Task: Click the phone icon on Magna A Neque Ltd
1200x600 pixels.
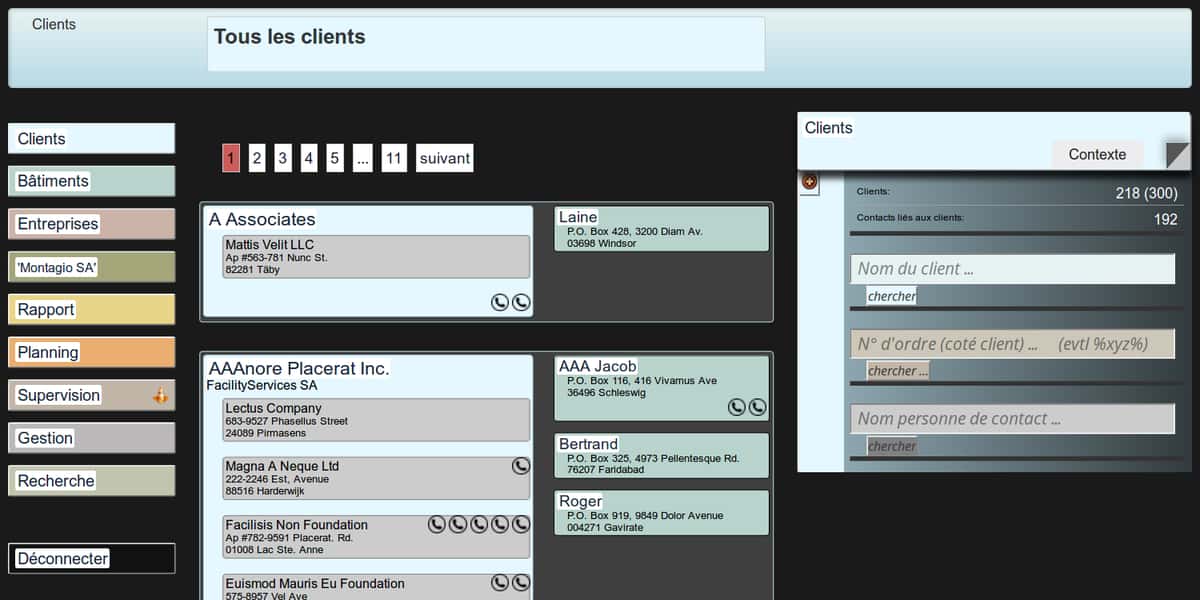Action: click(x=520, y=466)
